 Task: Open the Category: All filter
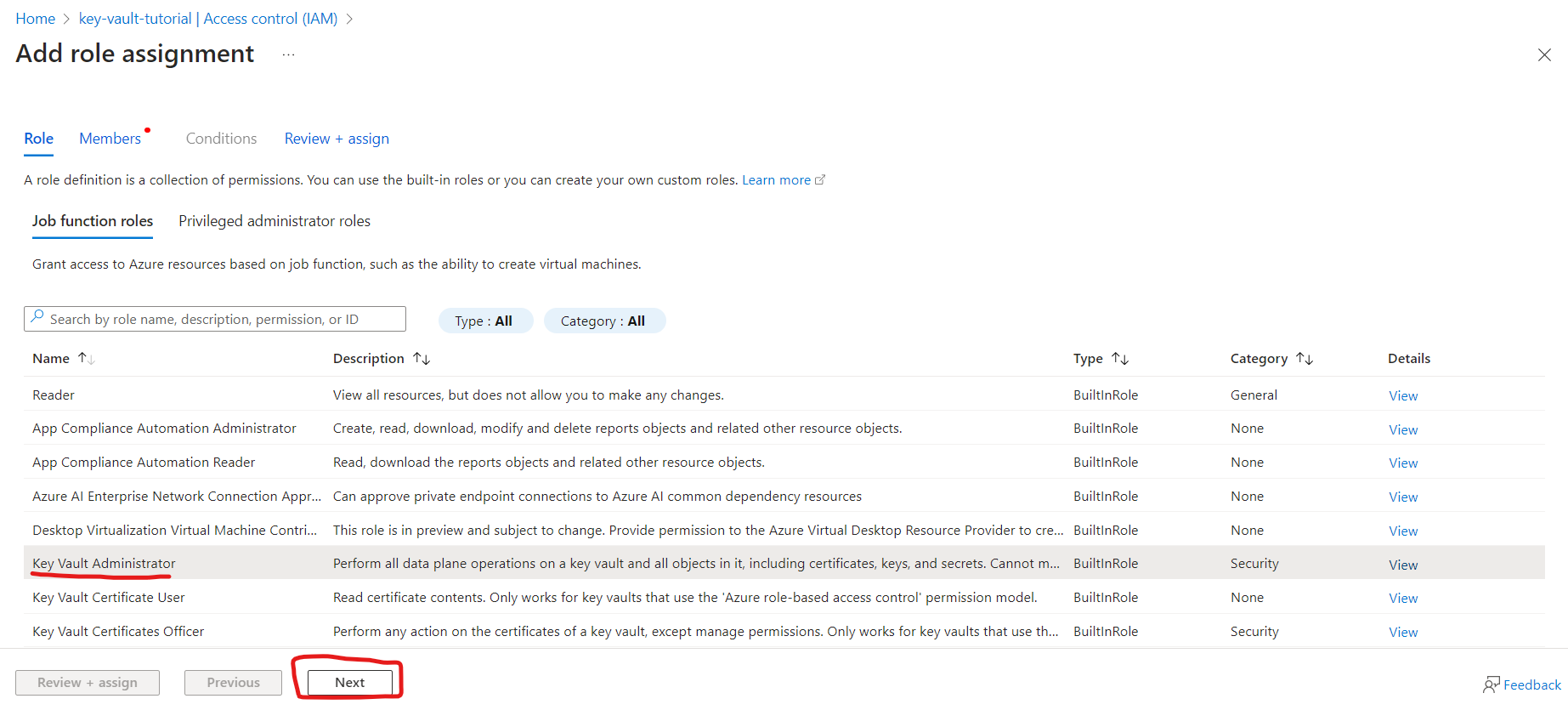pos(603,321)
